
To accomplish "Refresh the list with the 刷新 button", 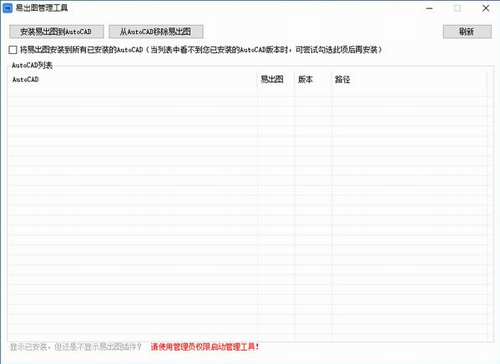I will coord(467,32).
